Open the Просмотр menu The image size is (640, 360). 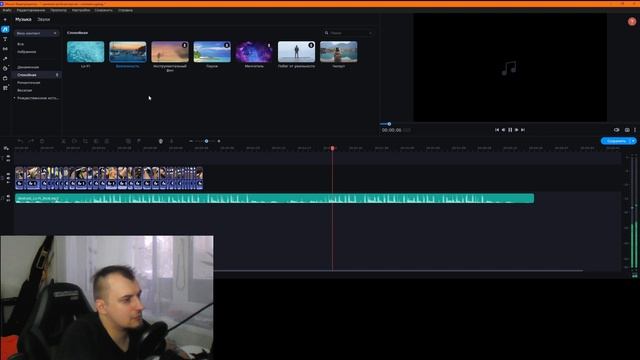(58, 10)
